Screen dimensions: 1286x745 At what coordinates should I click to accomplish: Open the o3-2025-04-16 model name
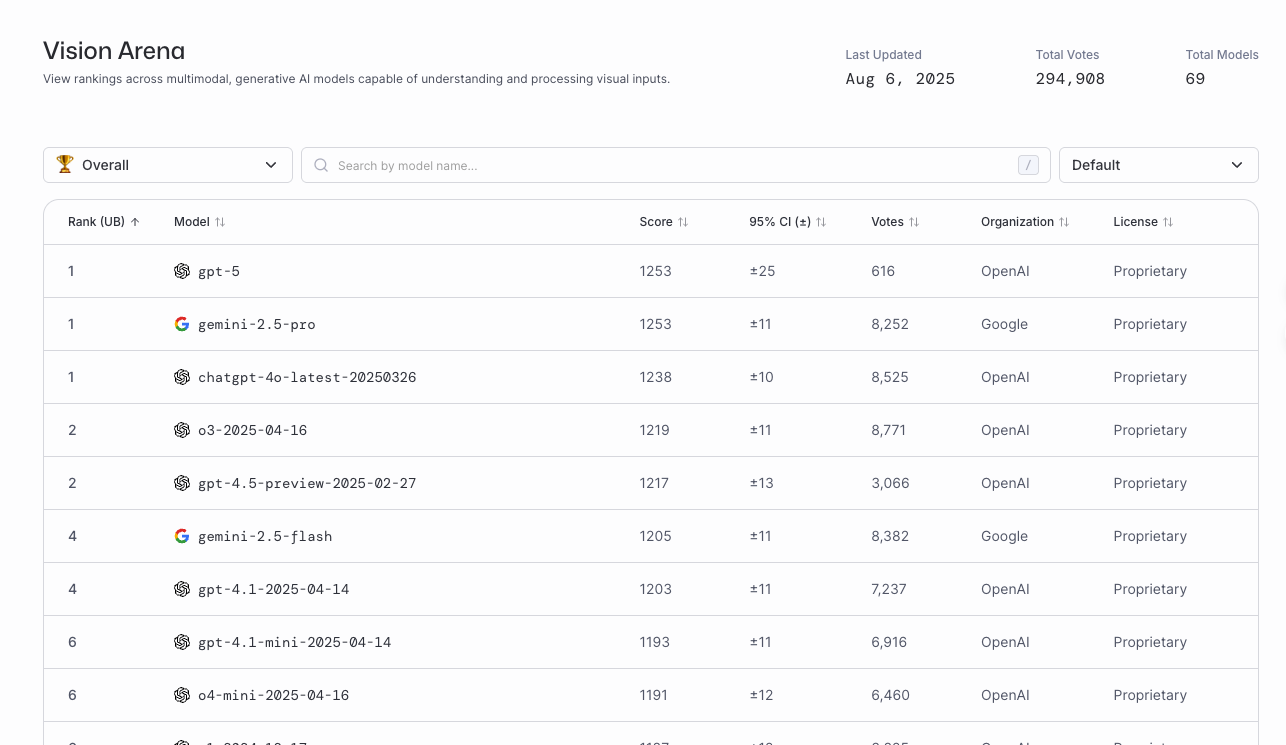[x=253, y=430]
